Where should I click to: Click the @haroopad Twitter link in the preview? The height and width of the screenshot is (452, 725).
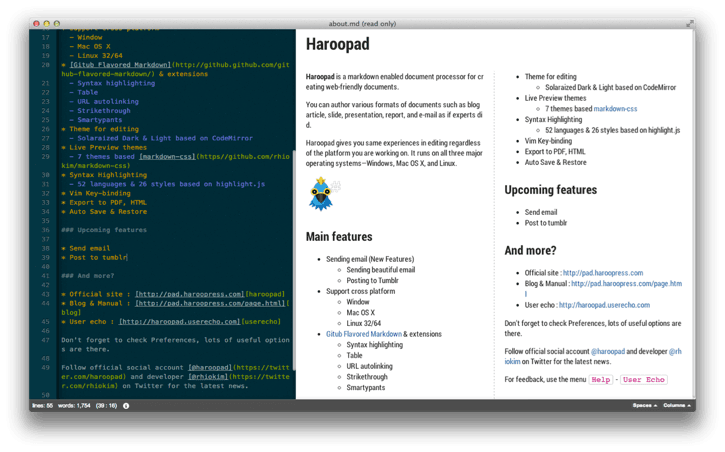pos(608,351)
